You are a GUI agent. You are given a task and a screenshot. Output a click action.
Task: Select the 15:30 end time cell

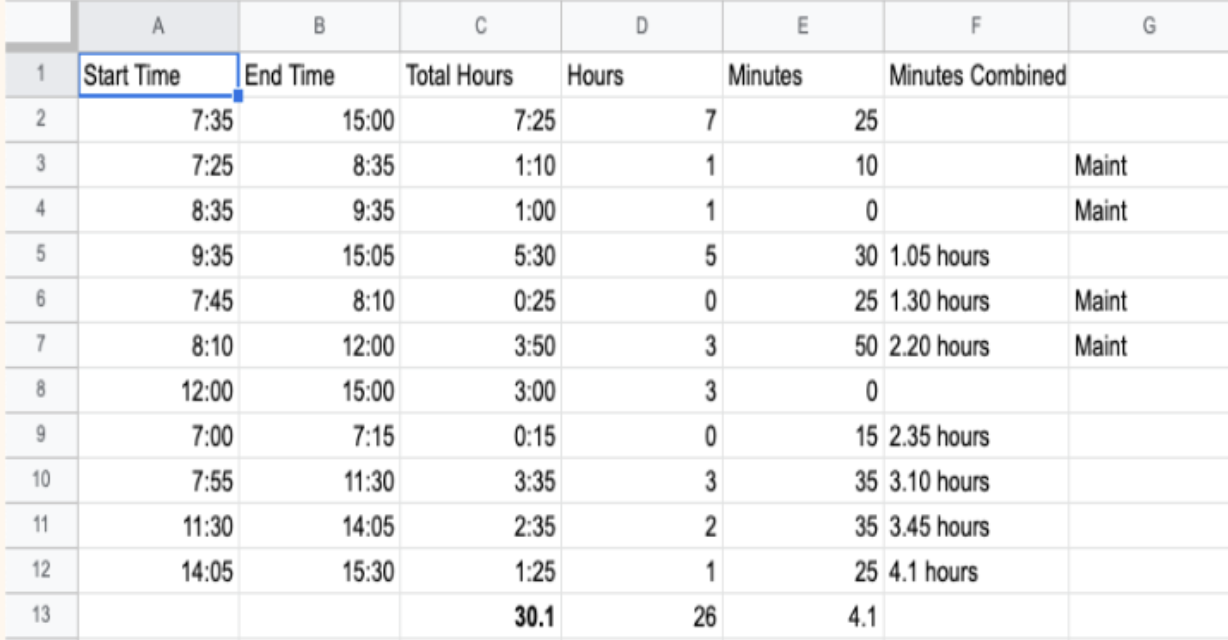pyautogui.click(x=319, y=572)
